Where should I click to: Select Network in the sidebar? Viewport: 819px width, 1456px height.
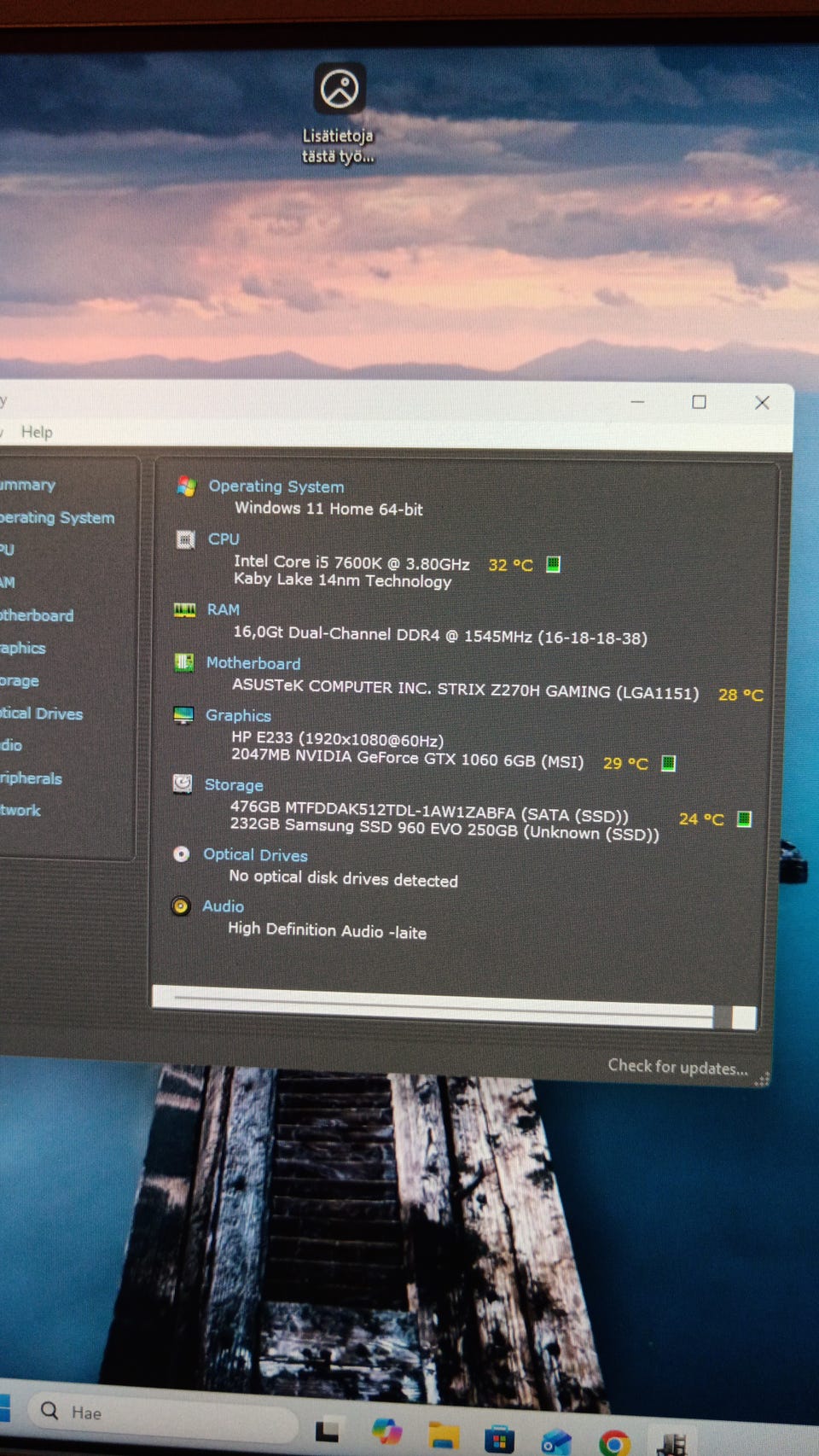(20, 810)
